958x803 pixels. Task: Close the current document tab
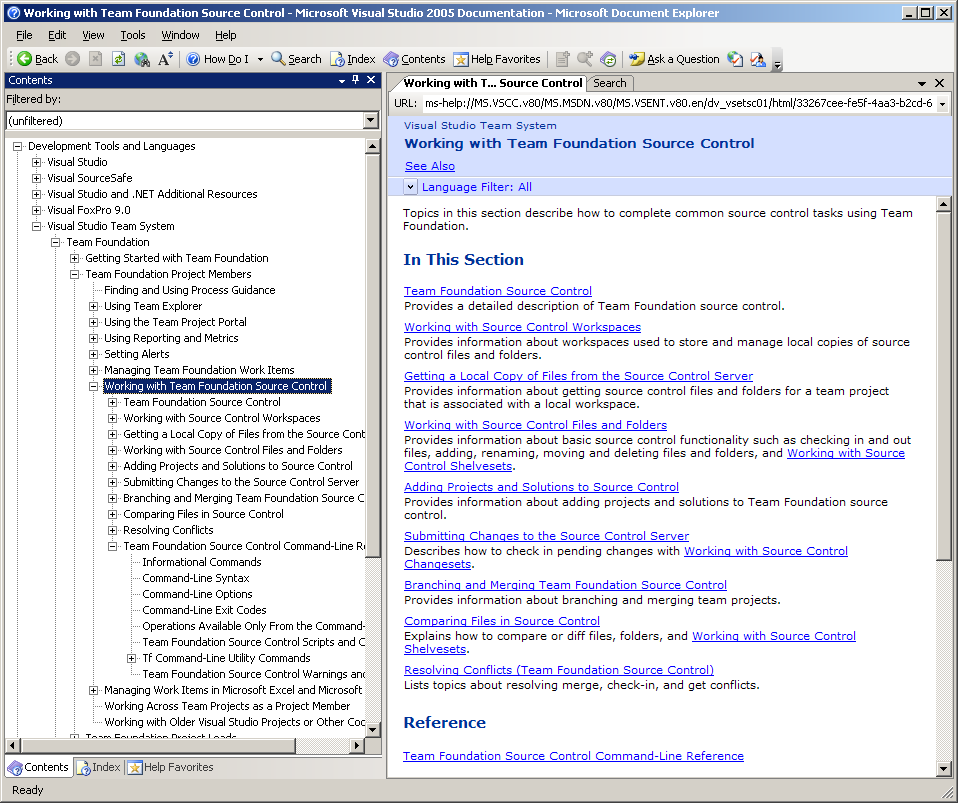(x=940, y=82)
